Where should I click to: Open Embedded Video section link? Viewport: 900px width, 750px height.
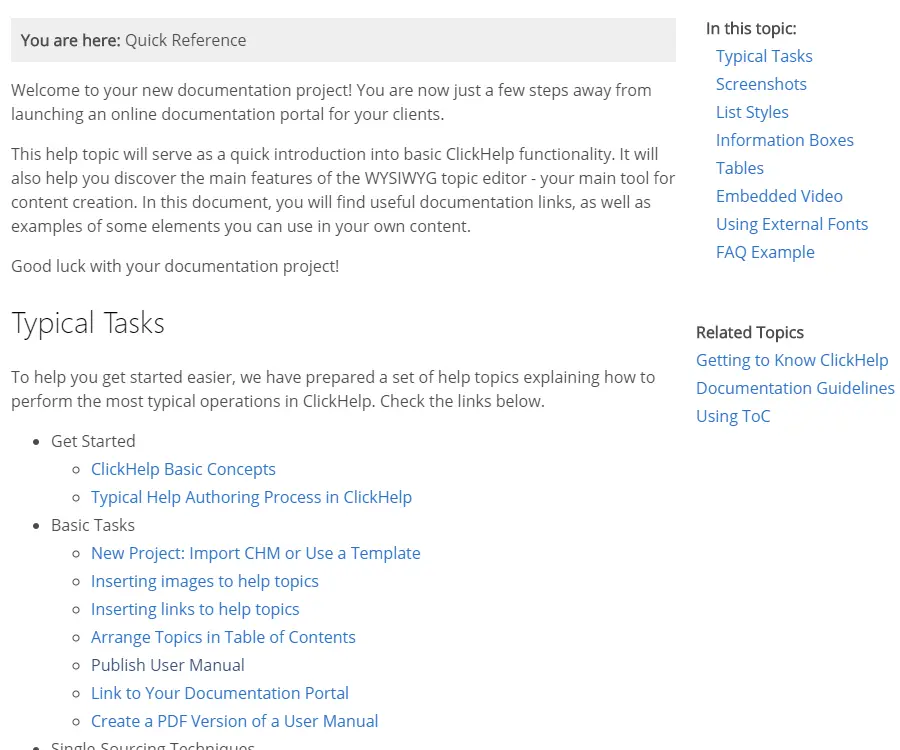tap(779, 196)
